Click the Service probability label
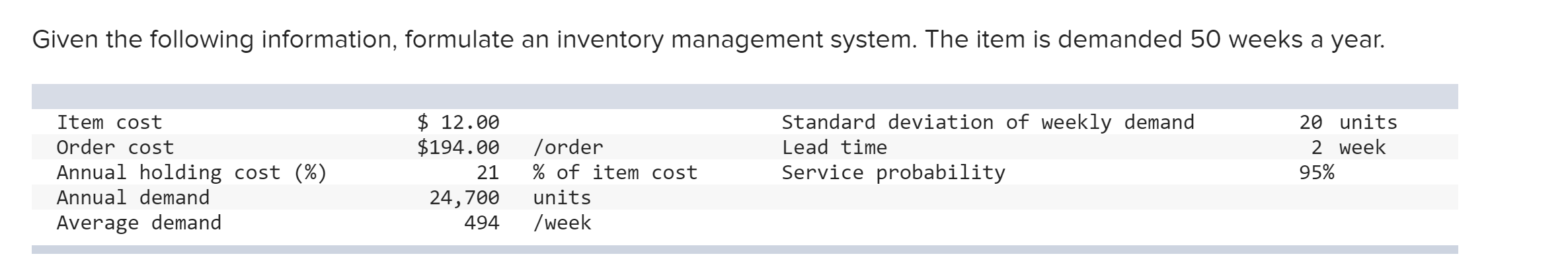This screenshot has width=1568, height=279. pyautogui.click(x=893, y=173)
